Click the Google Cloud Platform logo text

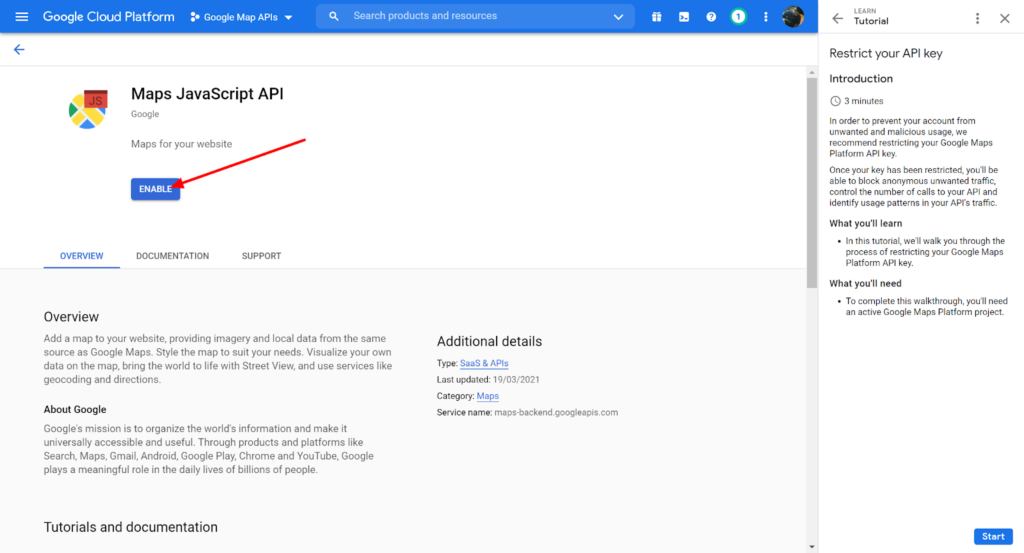108,17
